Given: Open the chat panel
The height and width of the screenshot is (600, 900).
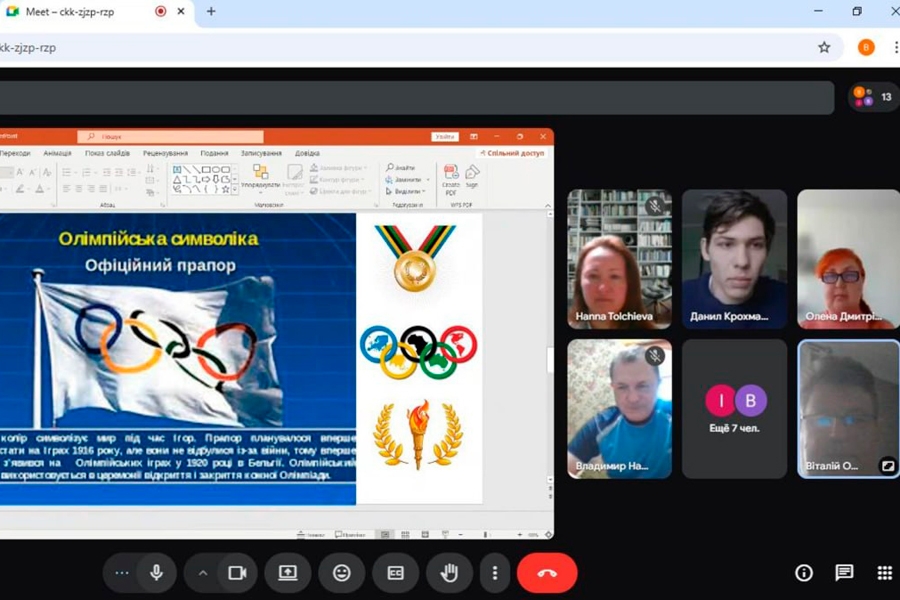Looking at the screenshot, I should pyautogui.click(x=844, y=572).
